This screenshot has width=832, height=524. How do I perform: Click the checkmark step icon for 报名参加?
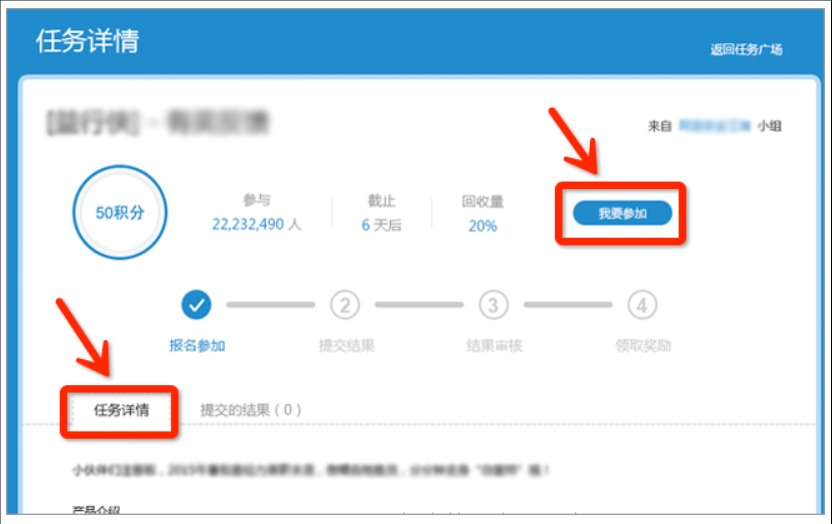pyautogui.click(x=196, y=305)
